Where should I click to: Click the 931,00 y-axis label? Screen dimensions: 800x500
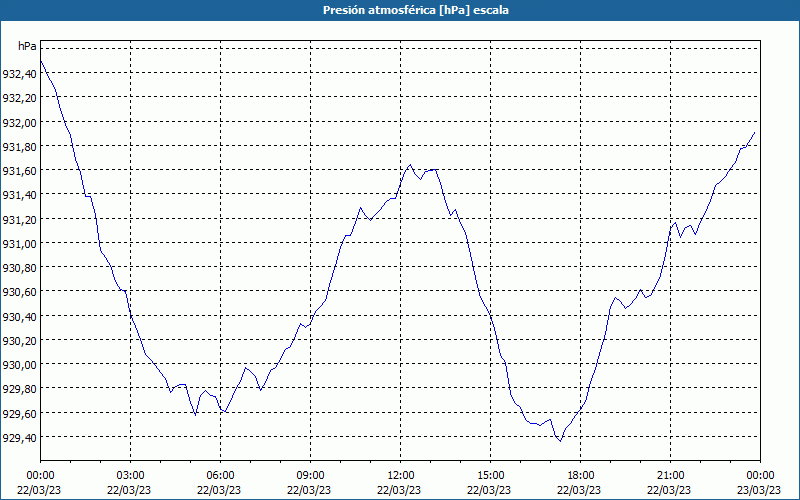coord(19,244)
